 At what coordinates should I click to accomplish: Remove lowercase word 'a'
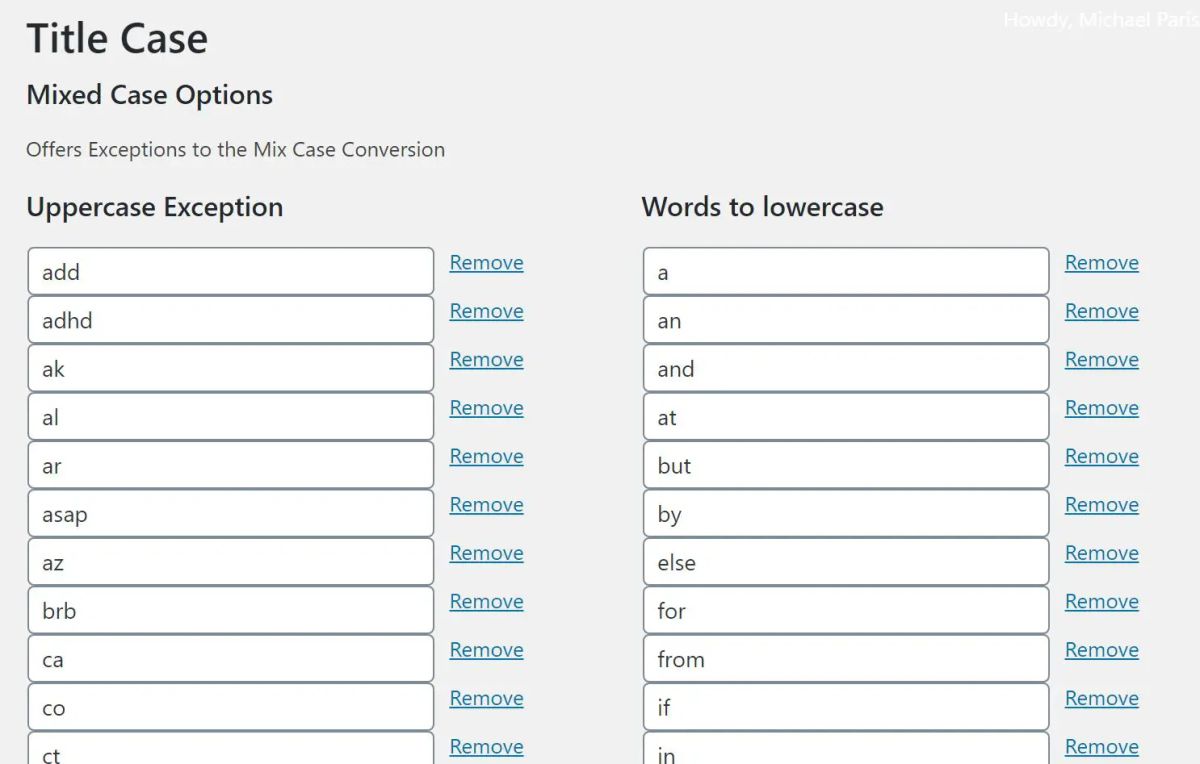click(1101, 263)
